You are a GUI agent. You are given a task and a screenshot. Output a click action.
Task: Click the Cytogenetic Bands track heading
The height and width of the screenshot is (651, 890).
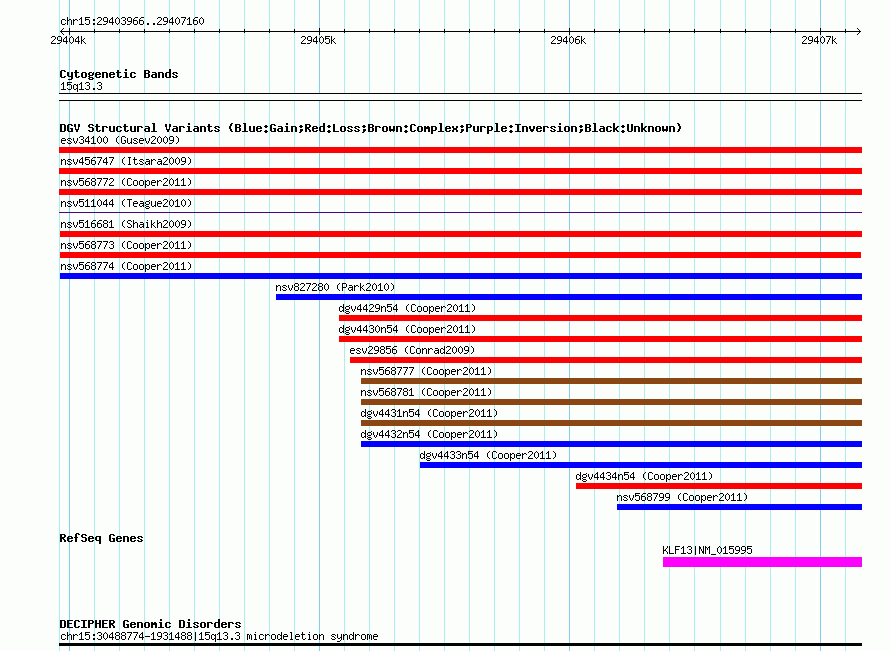coord(119,74)
